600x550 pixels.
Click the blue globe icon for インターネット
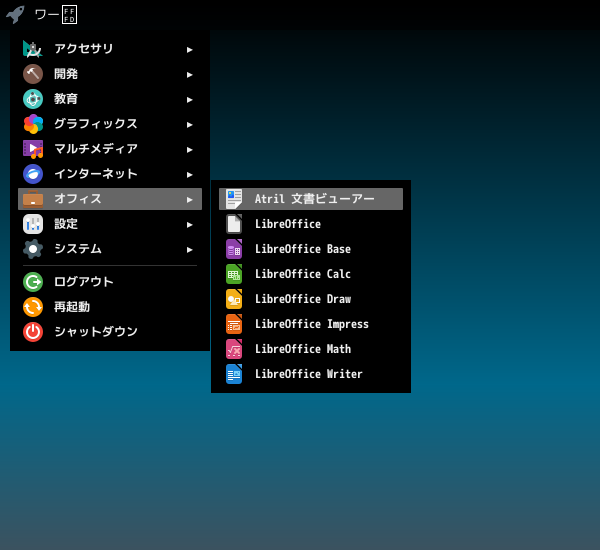pos(33,174)
